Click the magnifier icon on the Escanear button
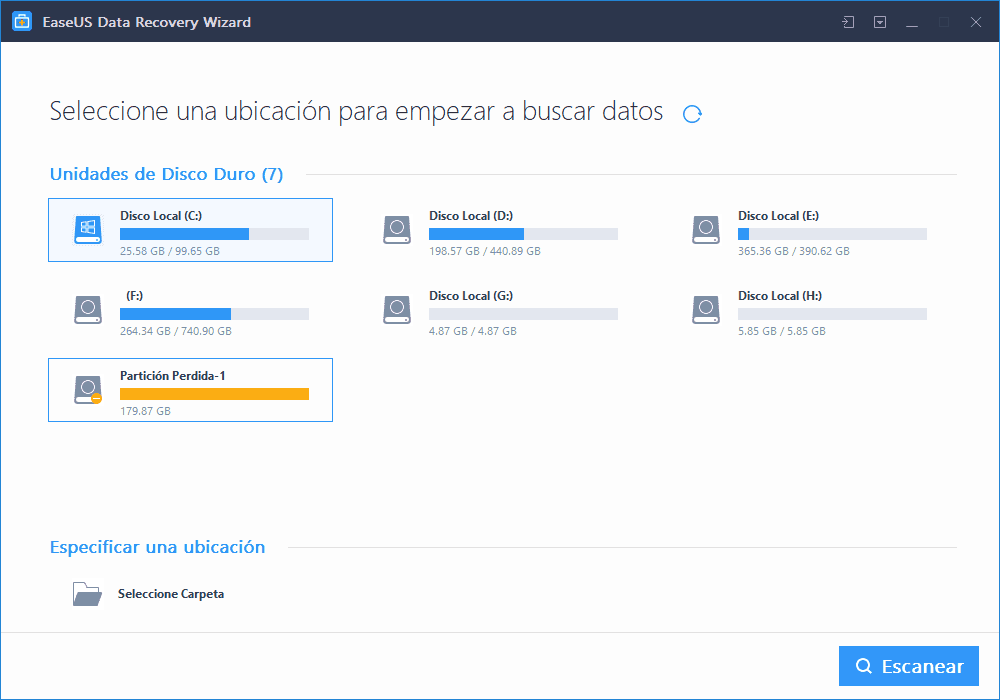 point(864,666)
